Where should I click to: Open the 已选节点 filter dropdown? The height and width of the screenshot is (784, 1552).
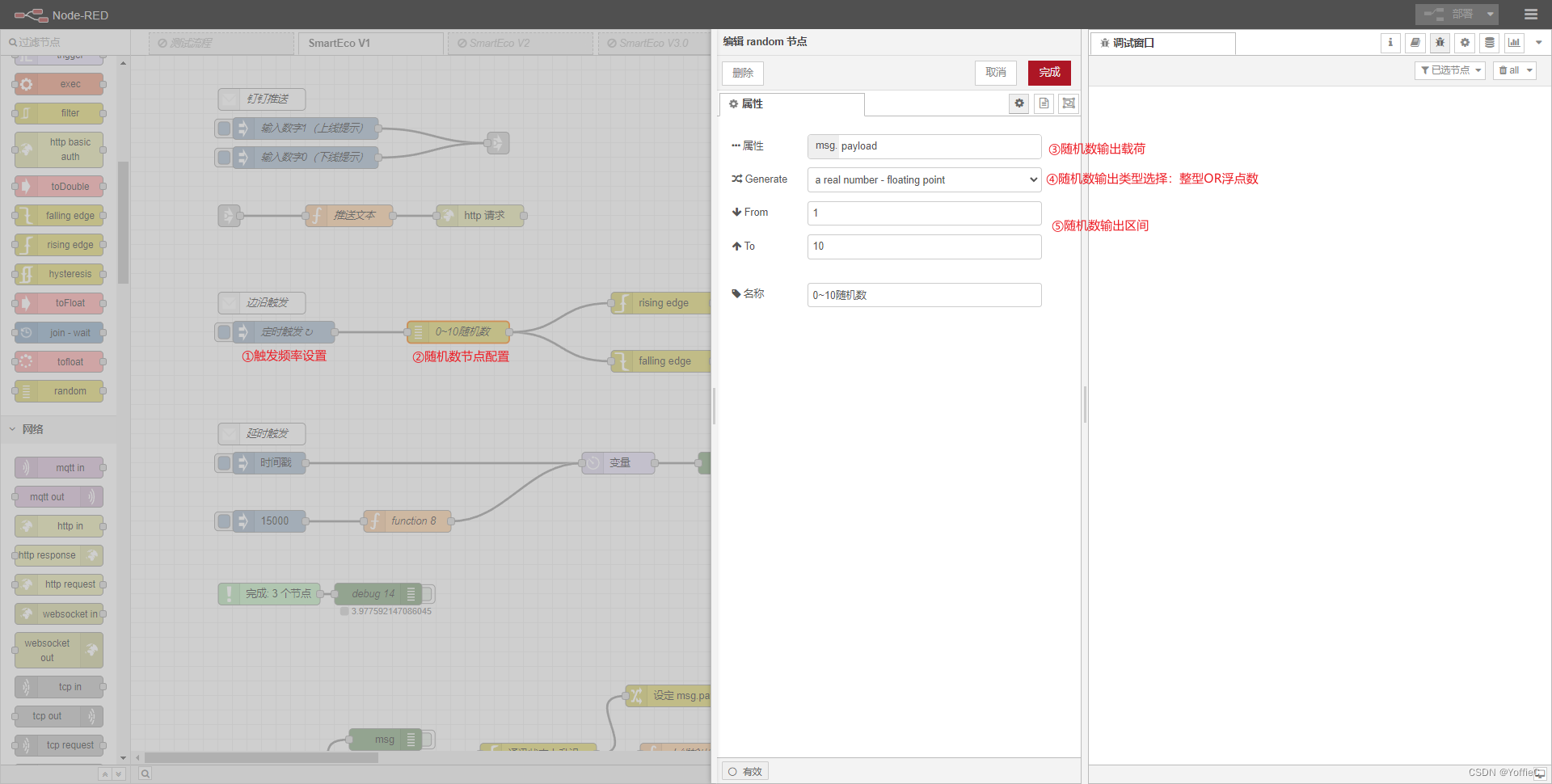1449,70
